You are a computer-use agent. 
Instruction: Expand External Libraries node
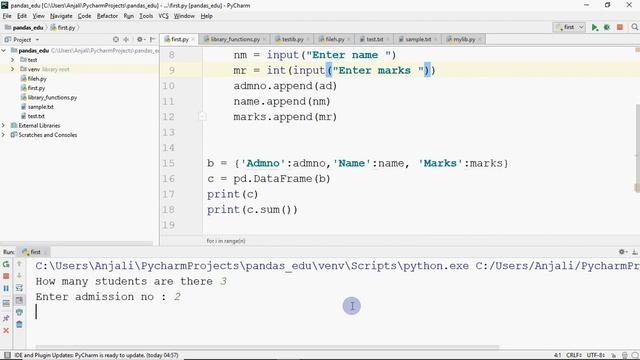(4, 125)
